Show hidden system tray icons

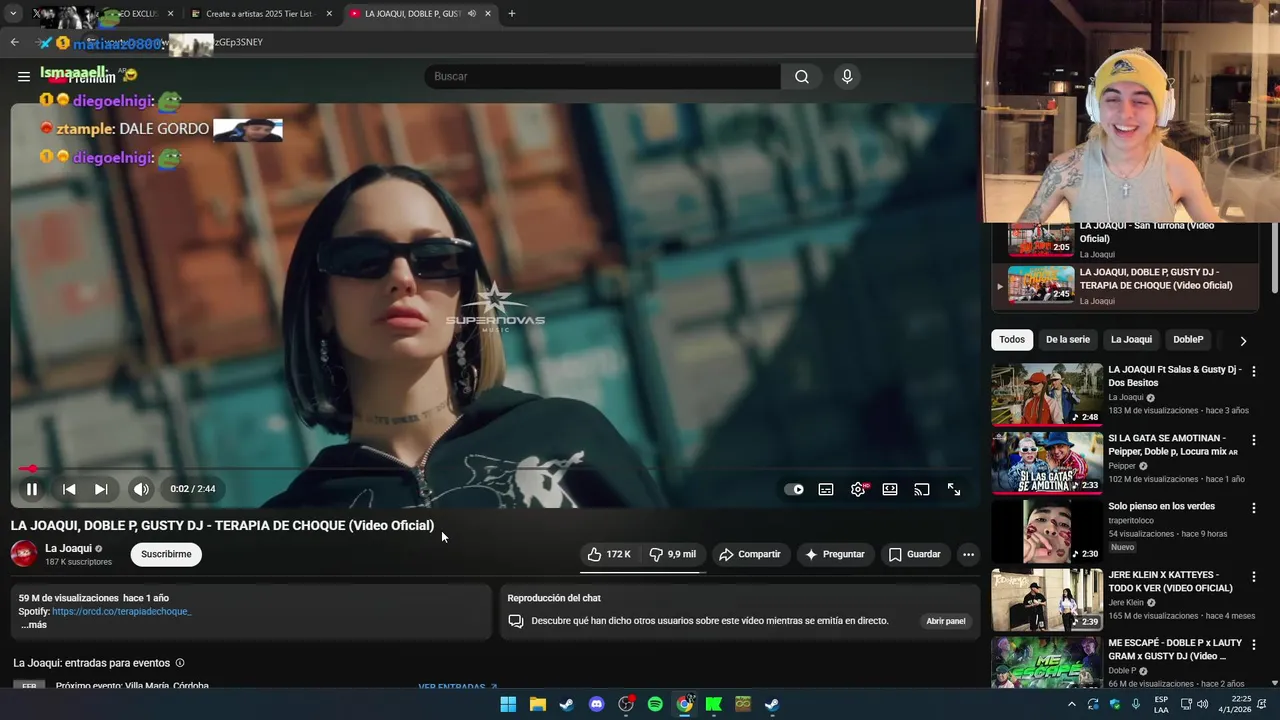click(x=1072, y=704)
